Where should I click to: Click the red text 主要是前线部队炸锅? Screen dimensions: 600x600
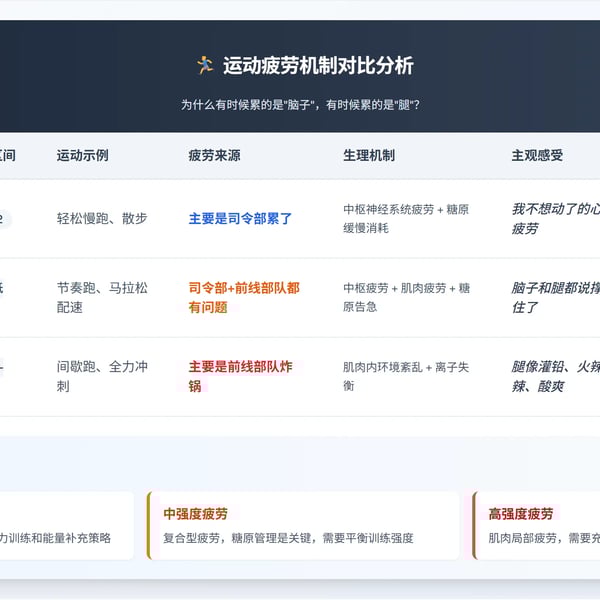pos(240,376)
